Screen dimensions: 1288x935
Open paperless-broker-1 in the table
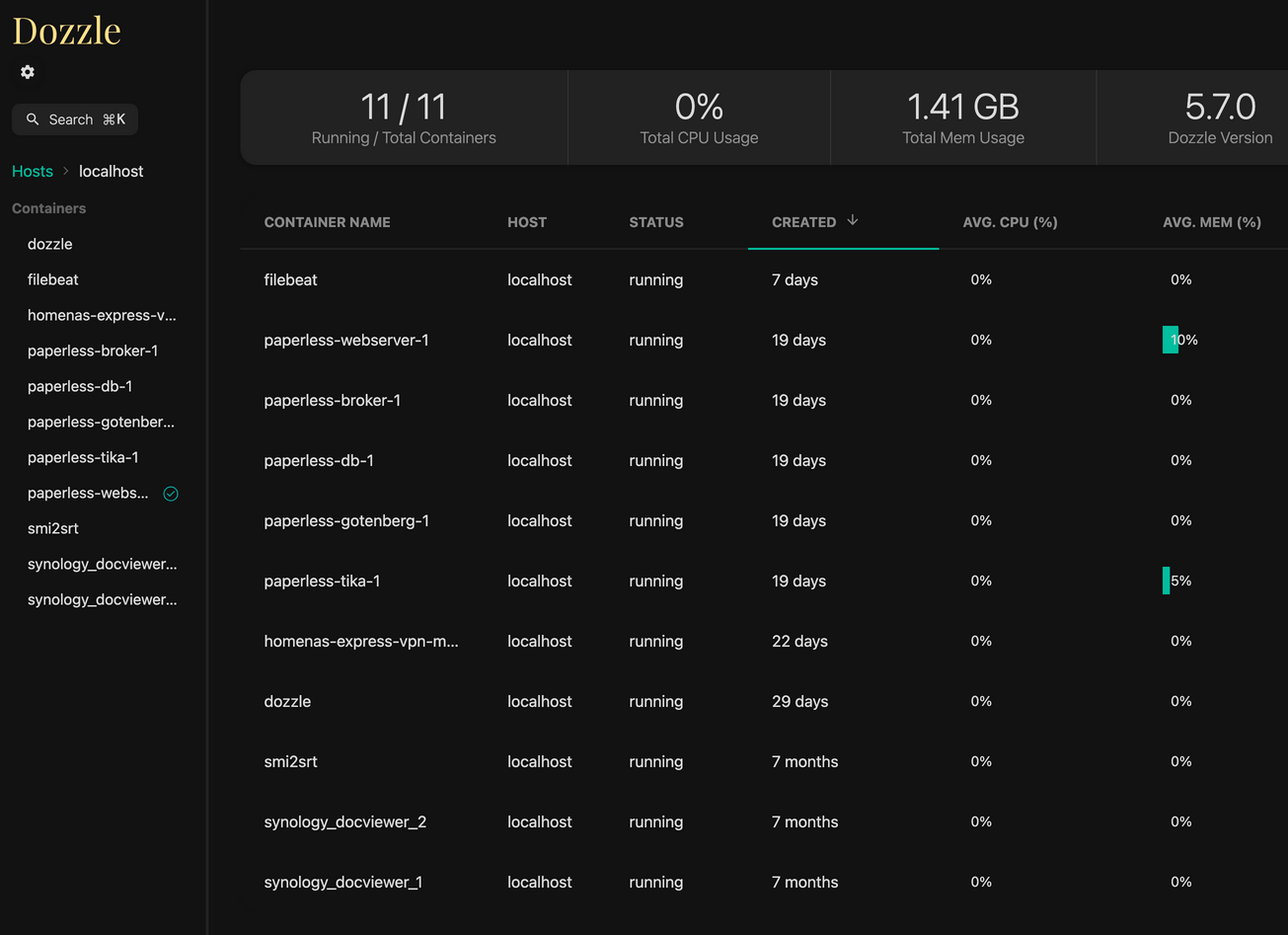pos(333,400)
